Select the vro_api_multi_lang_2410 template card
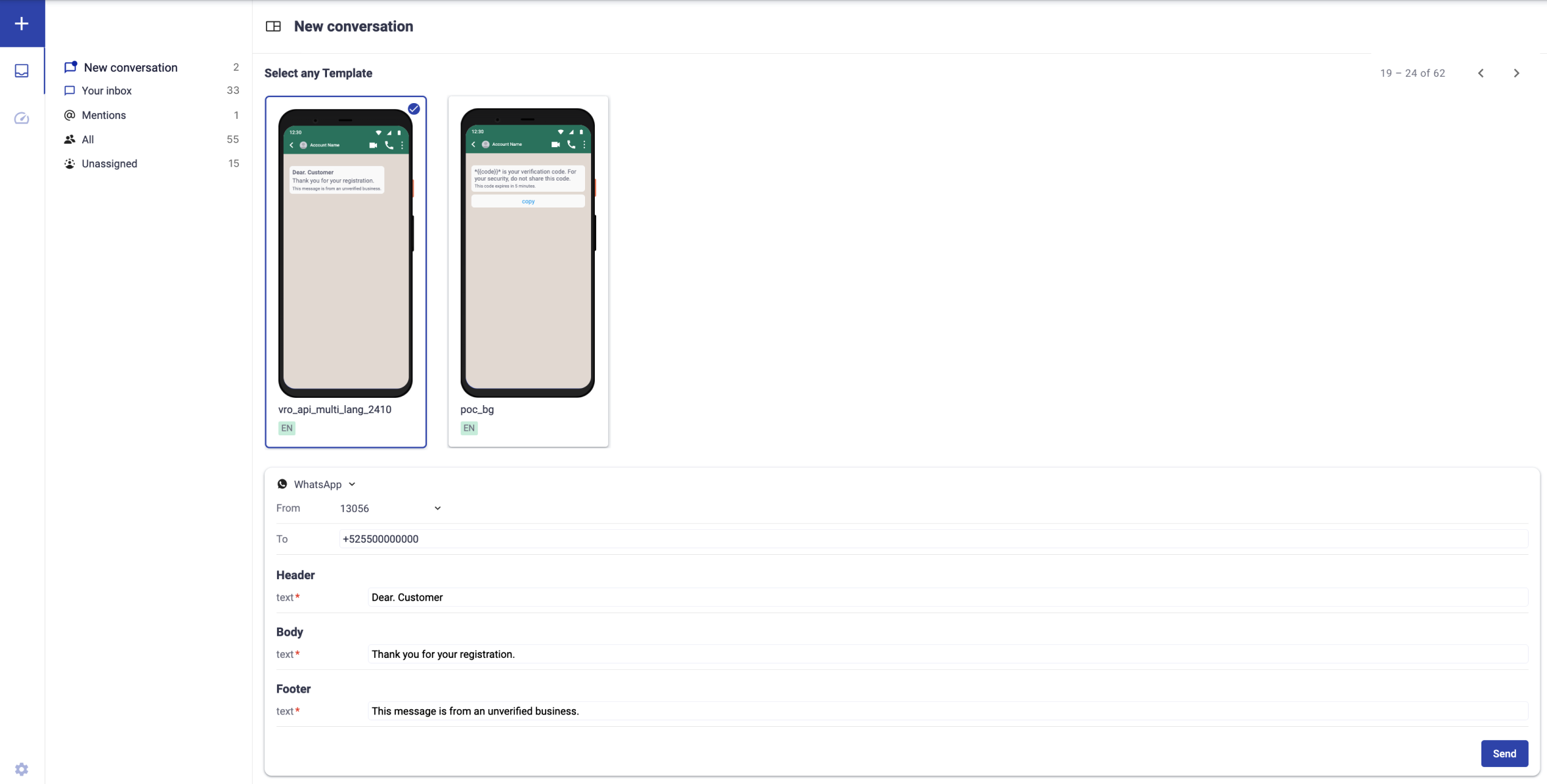This screenshot has width=1547, height=784. coord(345,271)
